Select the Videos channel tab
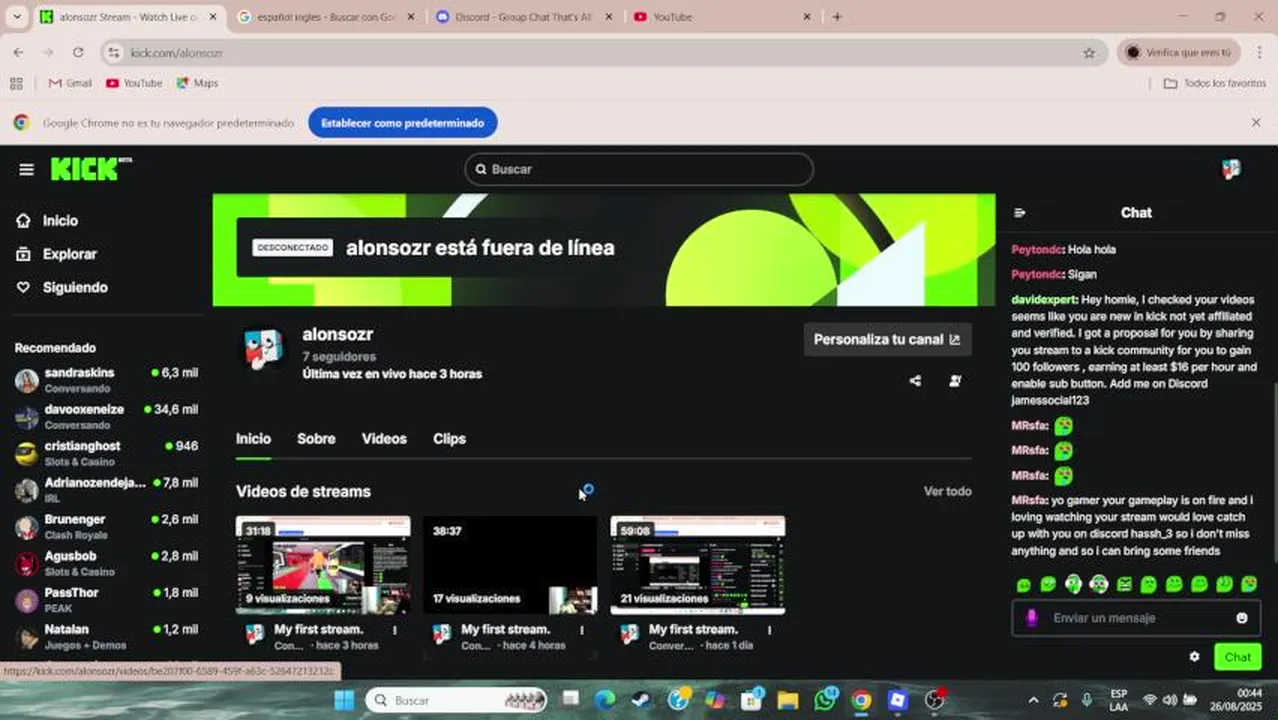 pos(384,439)
